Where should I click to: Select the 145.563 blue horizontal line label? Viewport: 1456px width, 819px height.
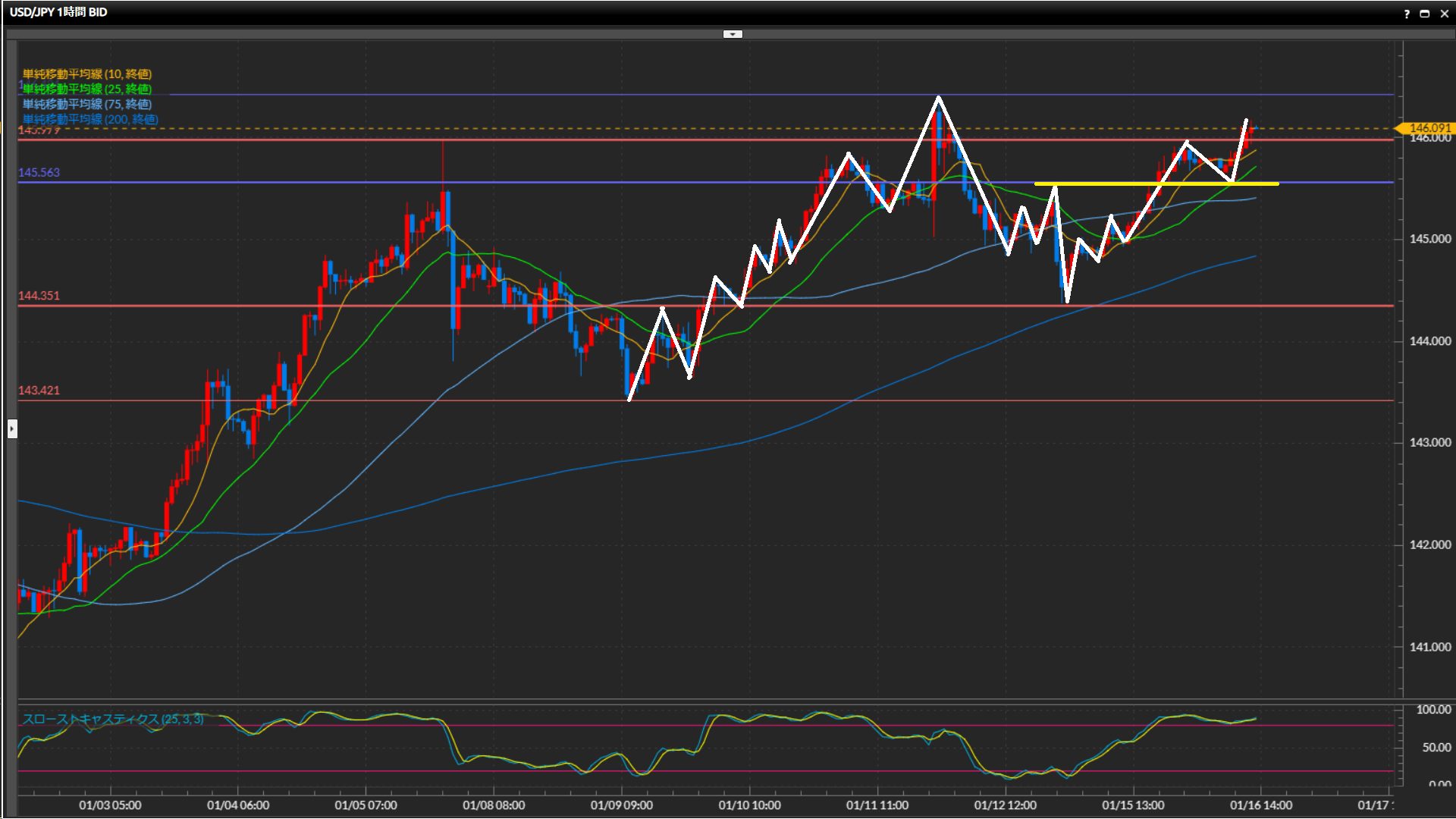(x=39, y=173)
